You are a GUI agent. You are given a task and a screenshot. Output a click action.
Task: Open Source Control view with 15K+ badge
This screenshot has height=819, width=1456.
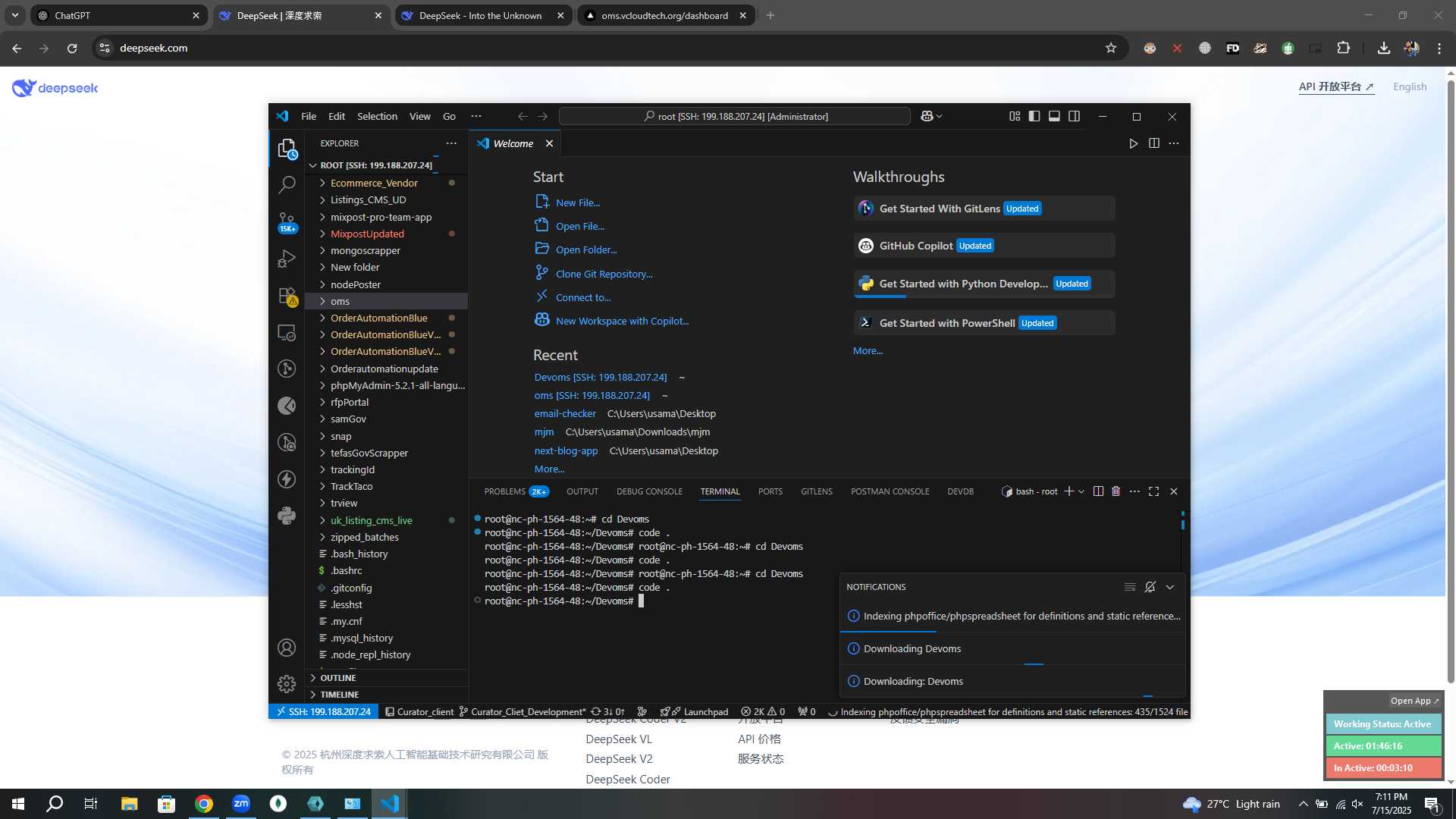click(287, 221)
